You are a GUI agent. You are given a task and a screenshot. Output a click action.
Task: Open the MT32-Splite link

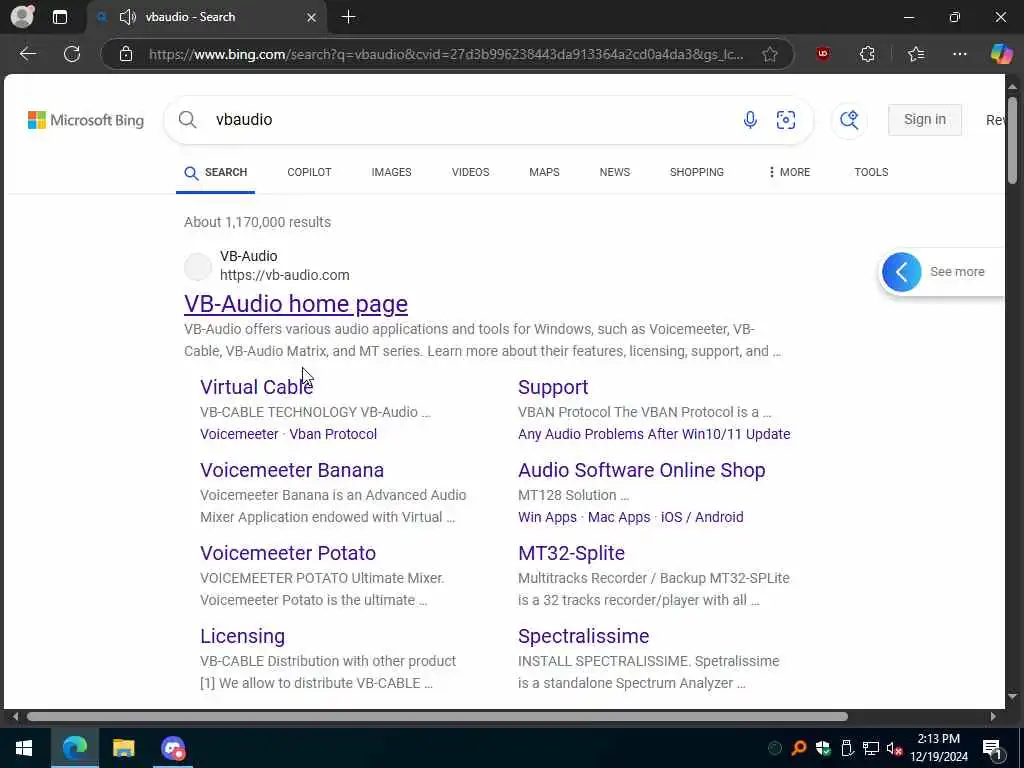[x=571, y=552]
